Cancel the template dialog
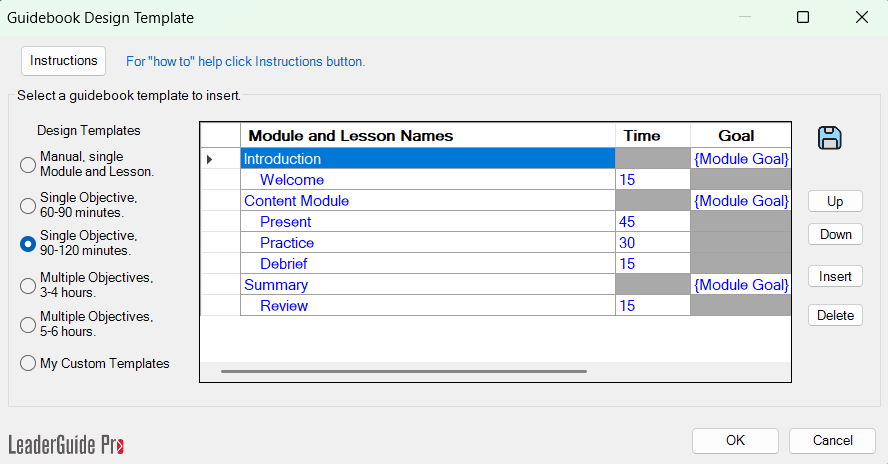Screen dimensions: 888x464 [832, 440]
